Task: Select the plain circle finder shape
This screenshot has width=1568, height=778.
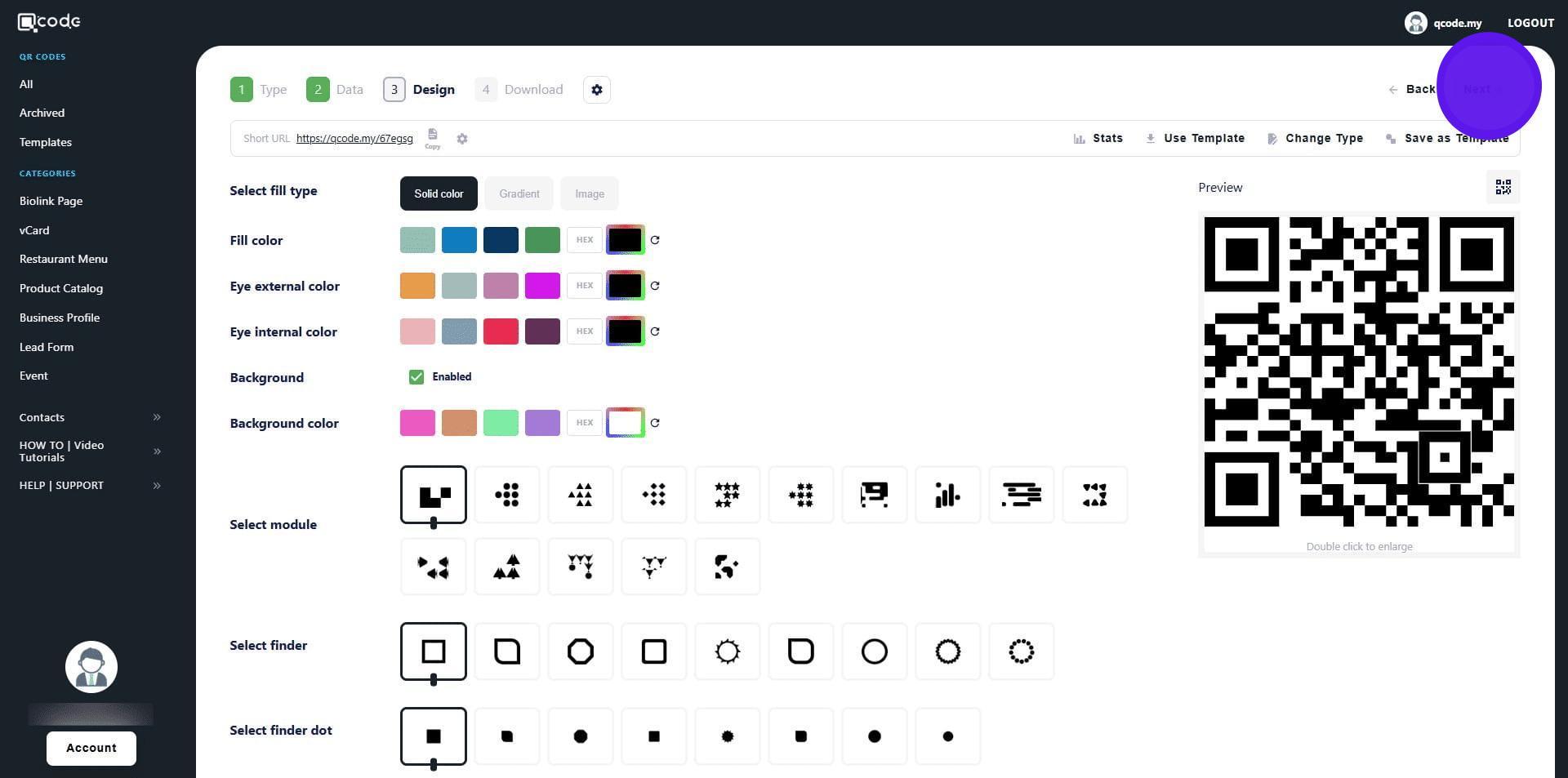Action: click(875, 651)
